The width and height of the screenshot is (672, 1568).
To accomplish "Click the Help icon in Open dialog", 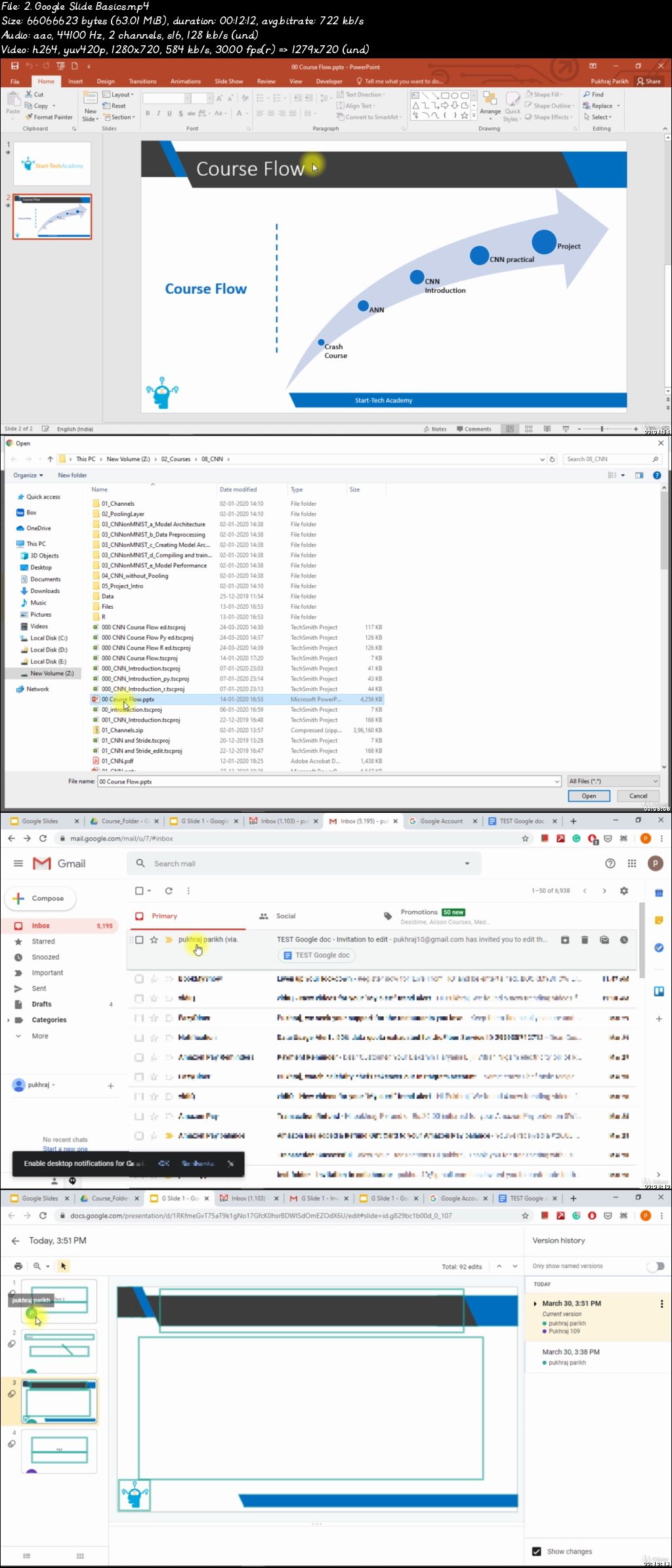I will (656, 475).
